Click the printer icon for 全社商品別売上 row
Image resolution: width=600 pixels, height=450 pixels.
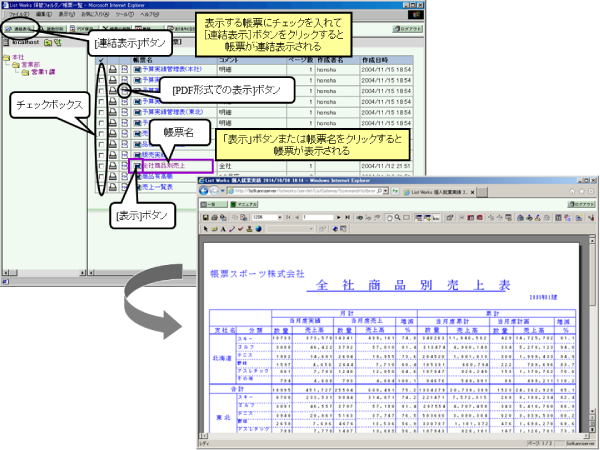[112, 166]
